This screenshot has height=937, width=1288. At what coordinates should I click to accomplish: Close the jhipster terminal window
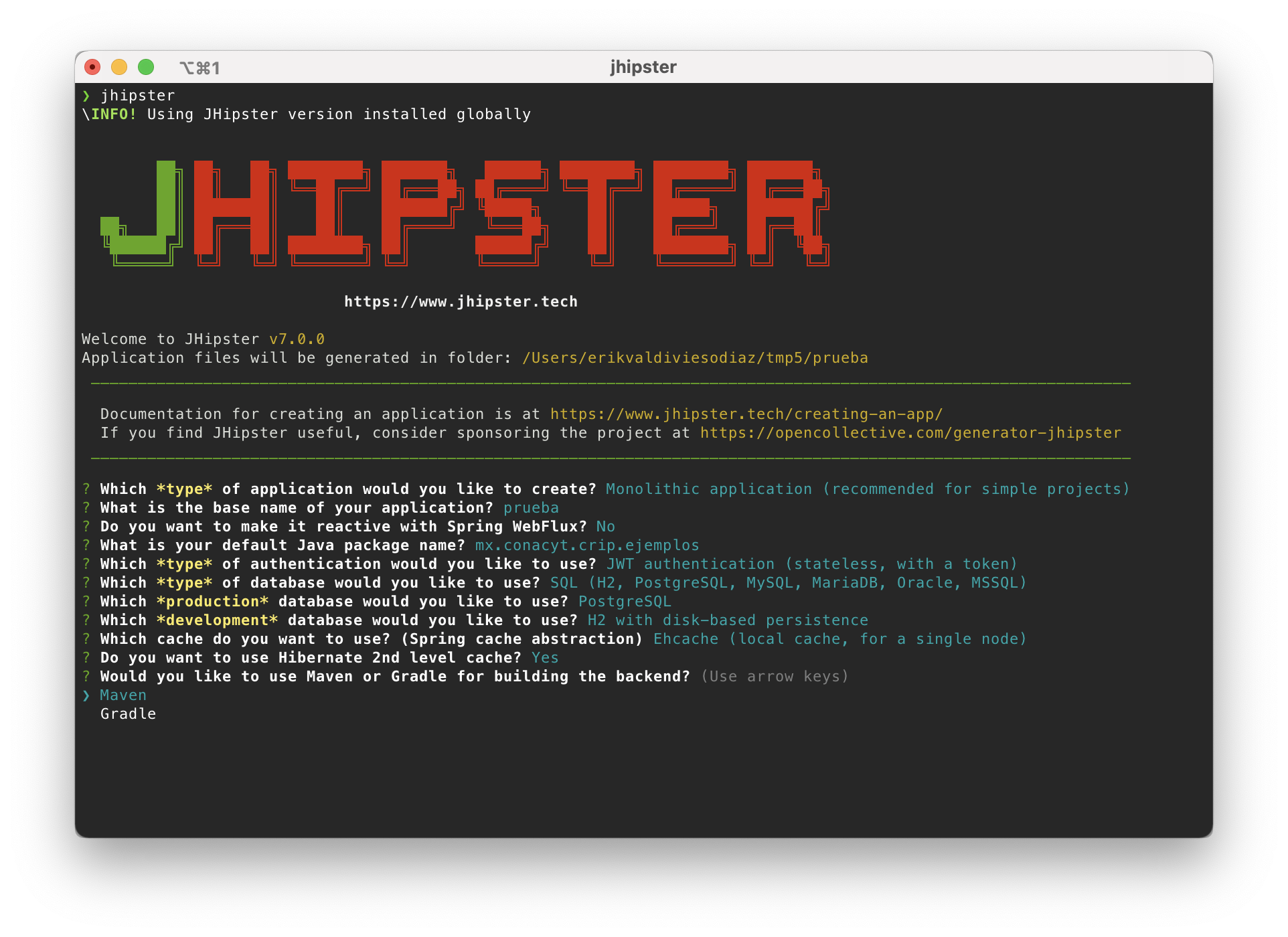click(x=92, y=67)
